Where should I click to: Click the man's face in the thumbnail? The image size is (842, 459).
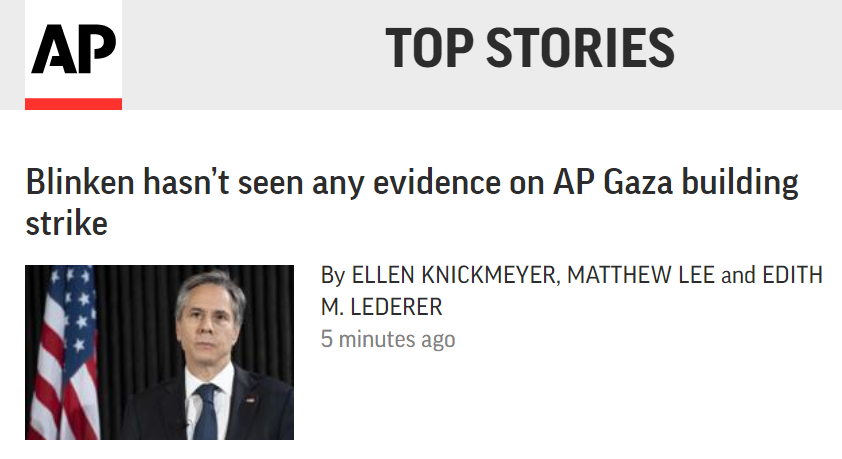coord(210,320)
